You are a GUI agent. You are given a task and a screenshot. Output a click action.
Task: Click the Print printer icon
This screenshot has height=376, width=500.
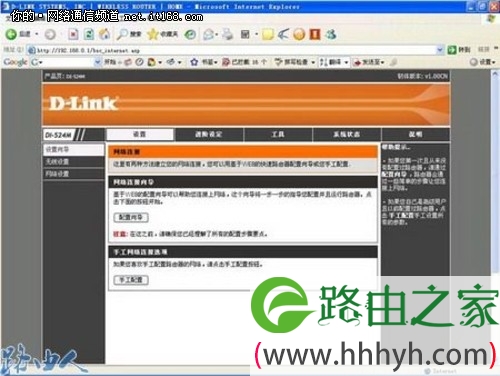coord(227,34)
